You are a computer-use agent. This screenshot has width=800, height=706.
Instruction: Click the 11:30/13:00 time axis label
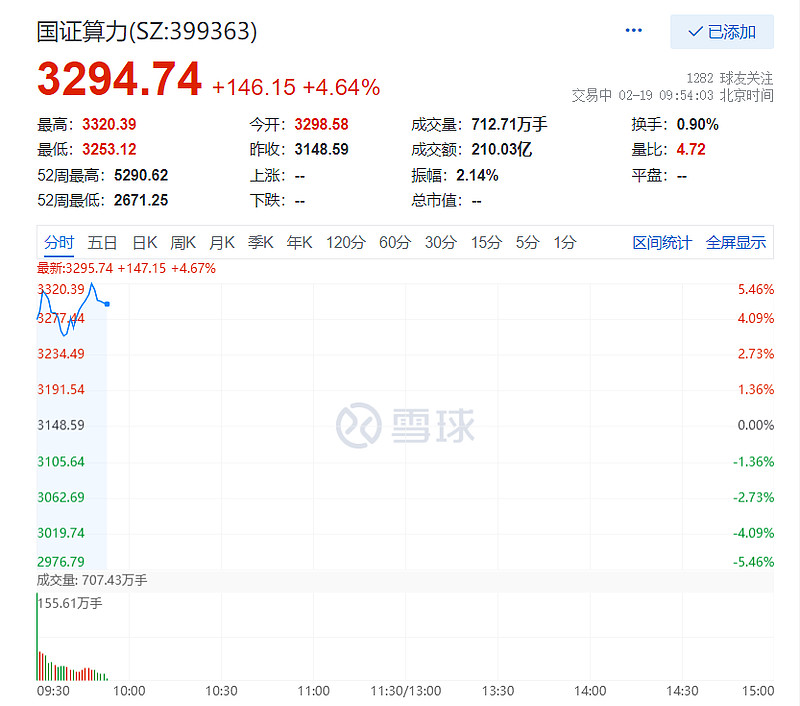pyautogui.click(x=406, y=691)
